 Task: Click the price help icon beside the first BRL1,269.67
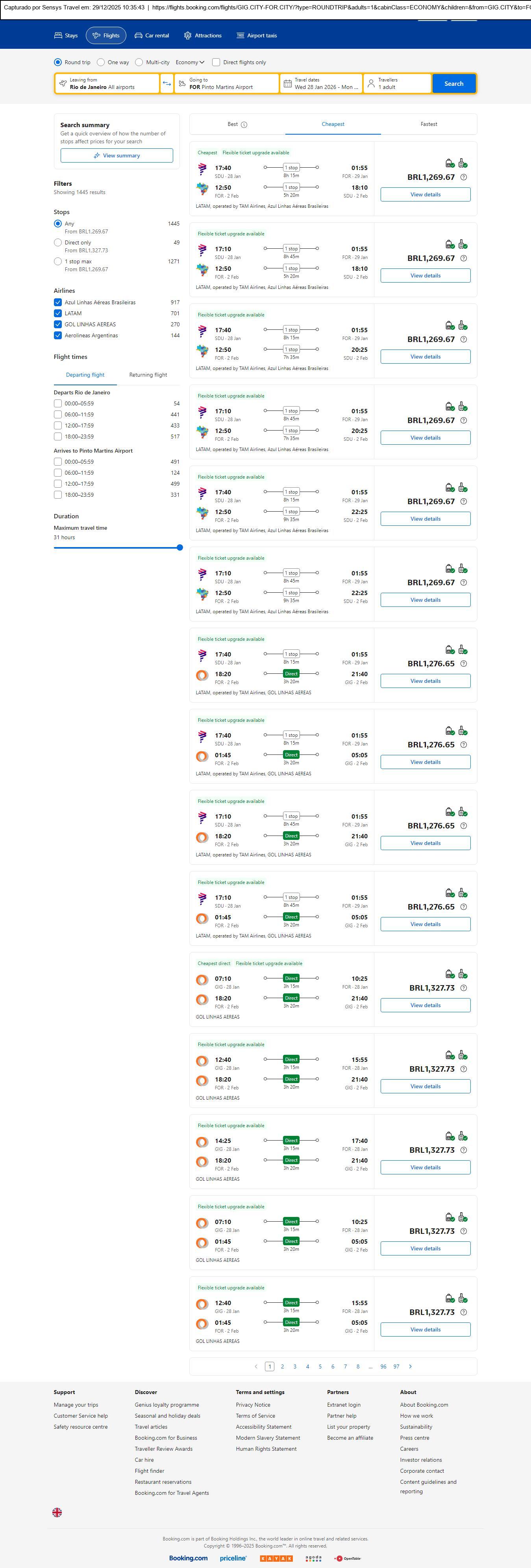463,177
